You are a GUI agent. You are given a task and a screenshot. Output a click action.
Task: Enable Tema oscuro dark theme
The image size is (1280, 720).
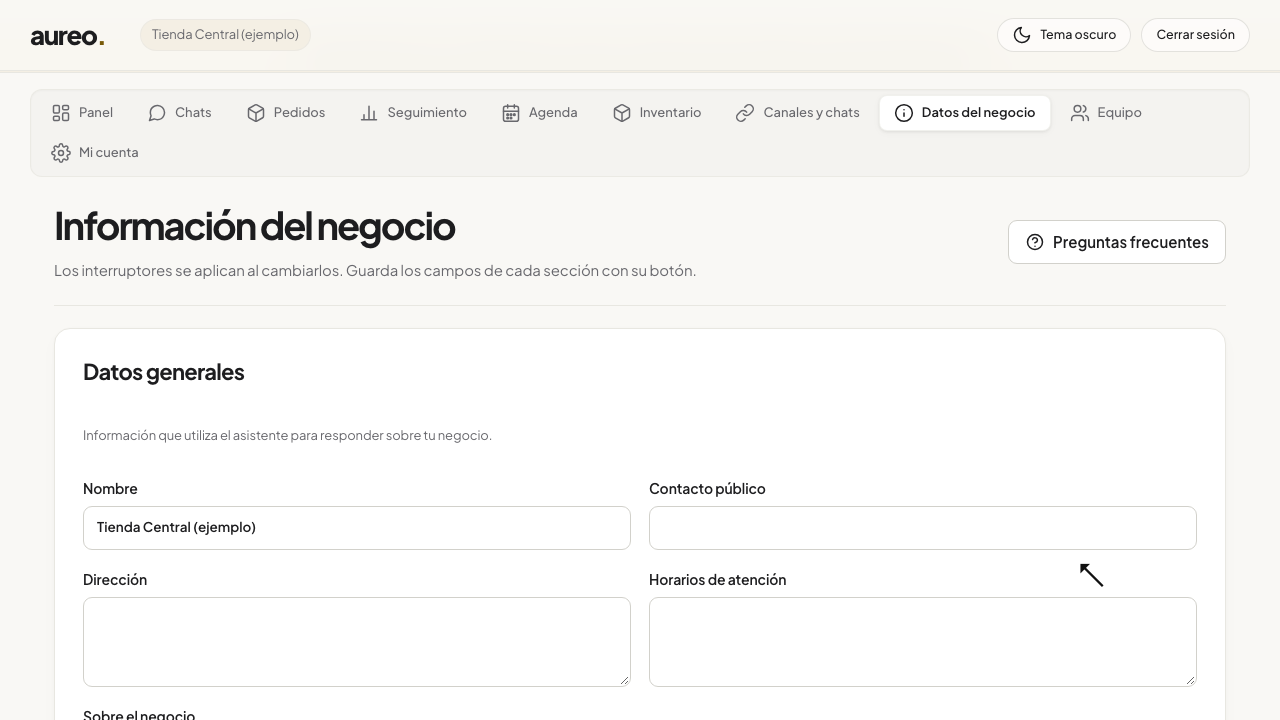click(1064, 35)
